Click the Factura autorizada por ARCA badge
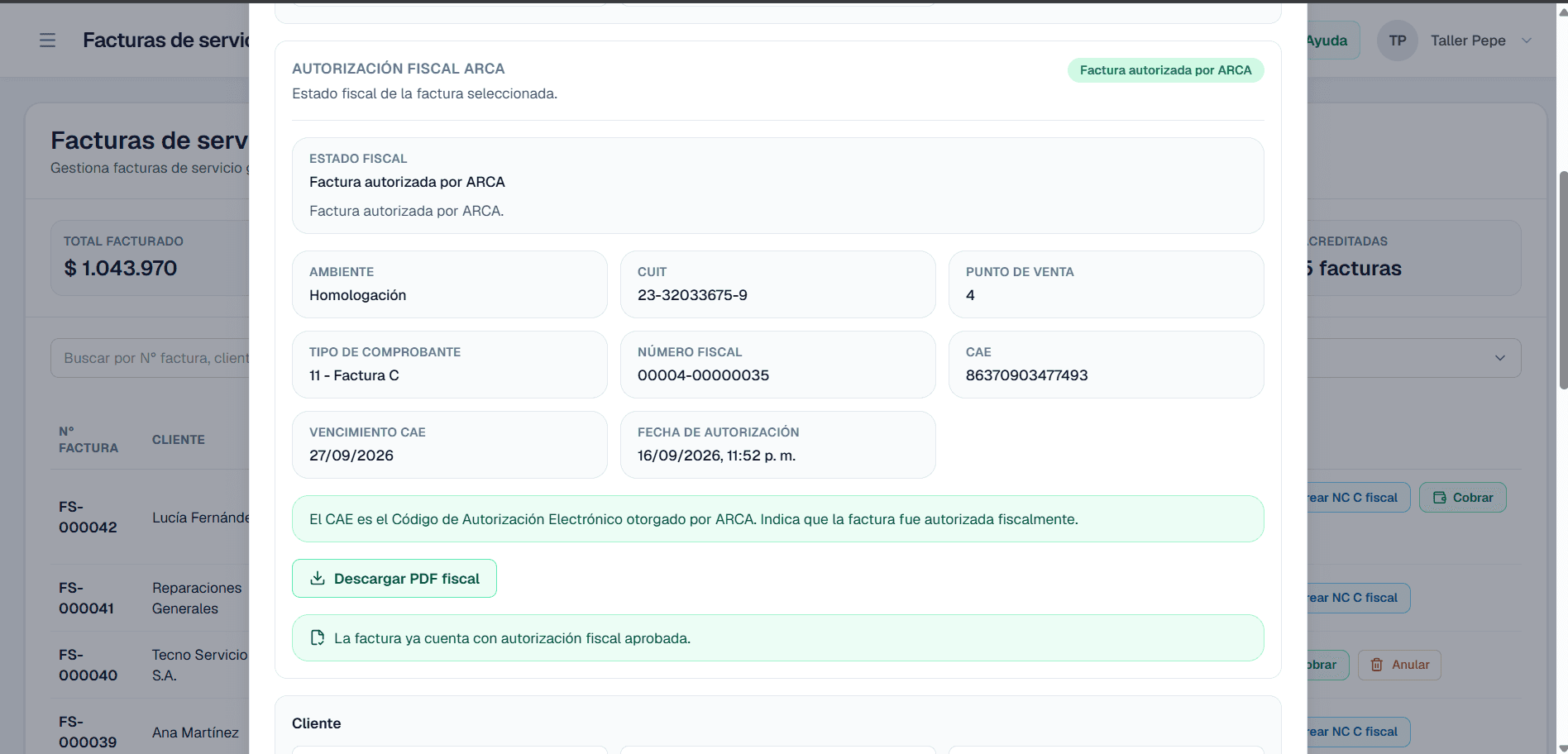 (x=1165, y=70)
